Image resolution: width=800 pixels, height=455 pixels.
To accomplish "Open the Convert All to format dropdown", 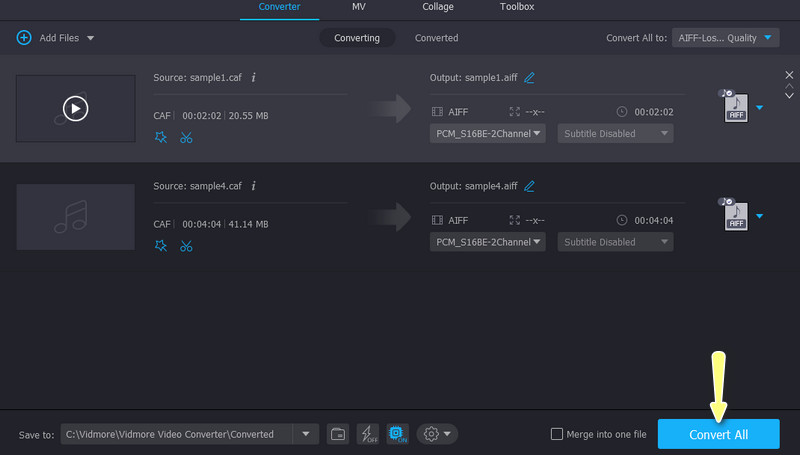I will click(x=725, y=38).
